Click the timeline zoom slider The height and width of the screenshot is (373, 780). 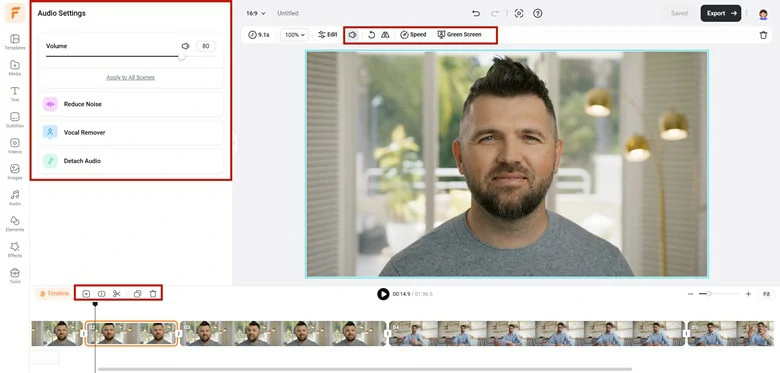coord(719,294)
